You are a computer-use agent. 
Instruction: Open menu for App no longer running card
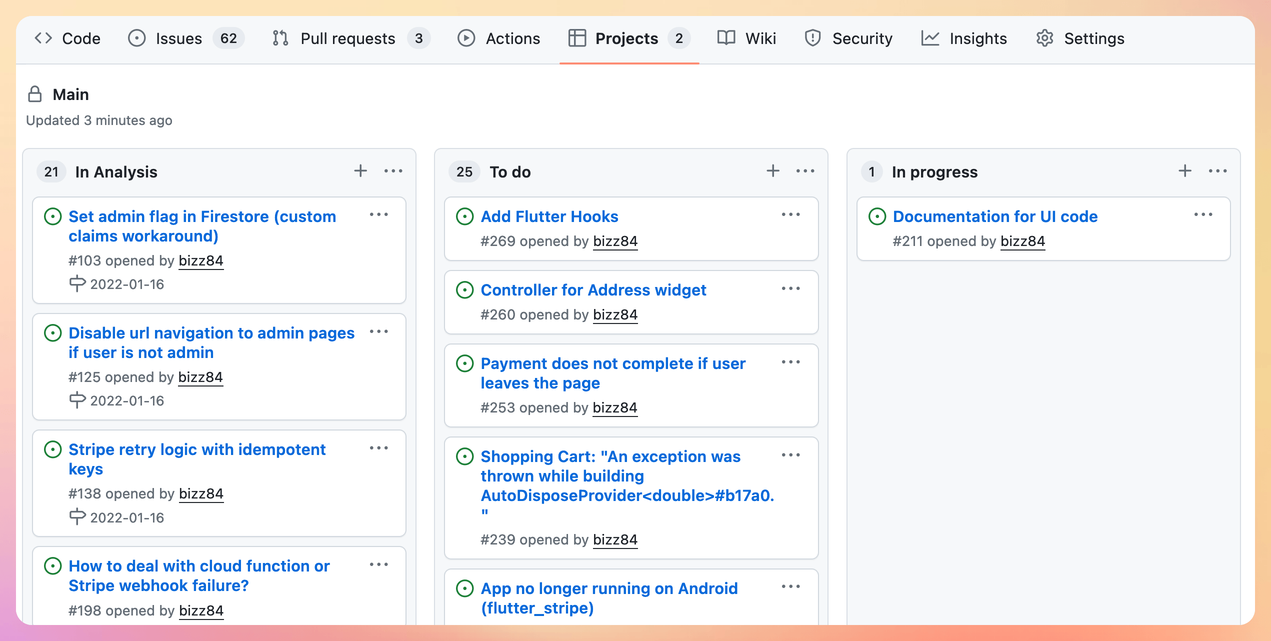791,587
